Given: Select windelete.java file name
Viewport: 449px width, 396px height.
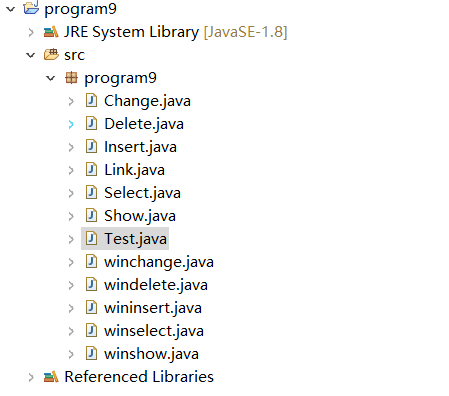Looking at the screenshot, I should pyautogui.click(x=156, y=285).
